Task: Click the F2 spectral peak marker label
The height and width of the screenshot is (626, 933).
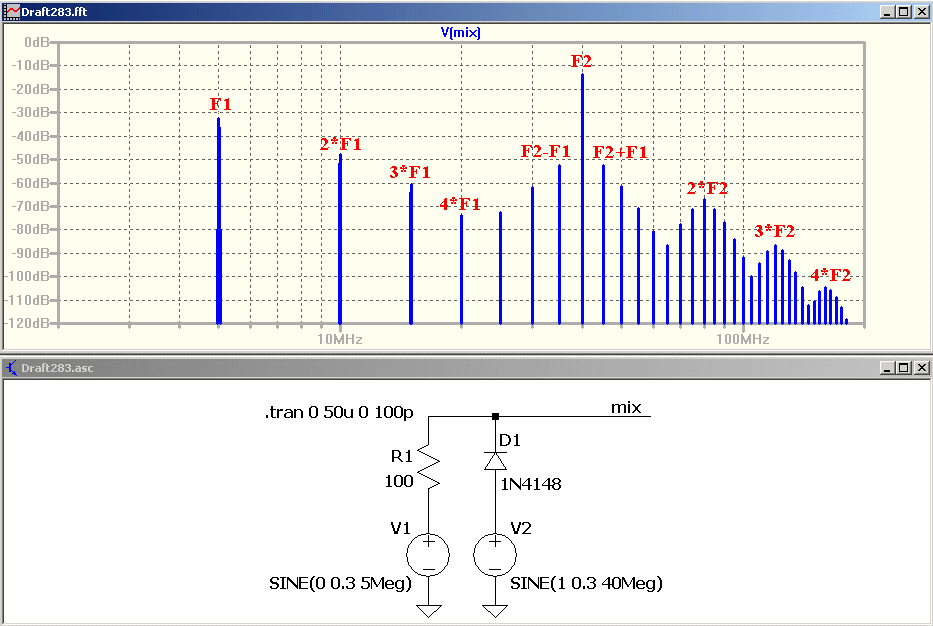Action: click(581, 61)
